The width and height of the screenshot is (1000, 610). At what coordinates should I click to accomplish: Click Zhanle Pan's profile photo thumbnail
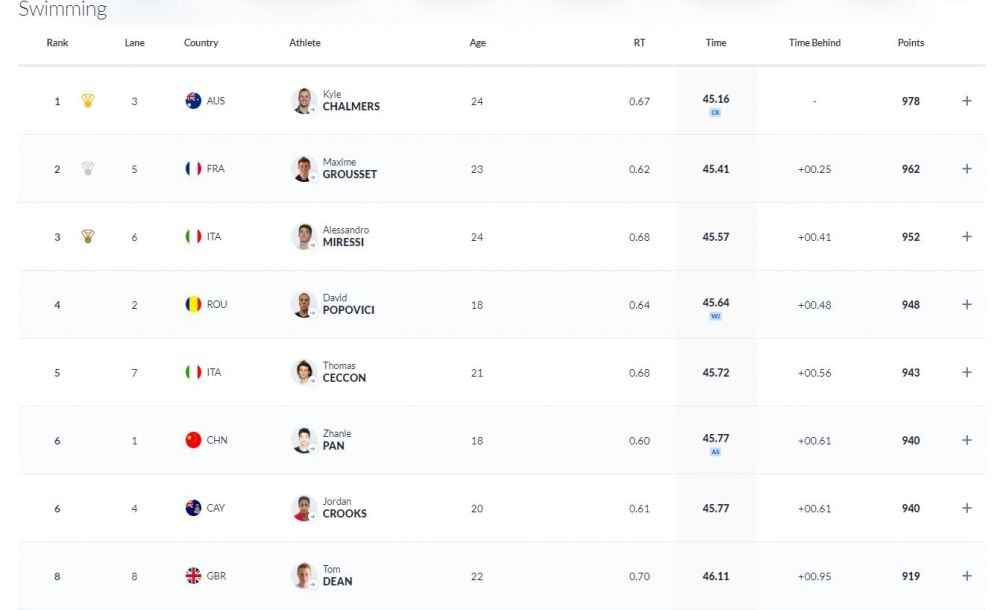pyautogui.click(x=304, y=440)
